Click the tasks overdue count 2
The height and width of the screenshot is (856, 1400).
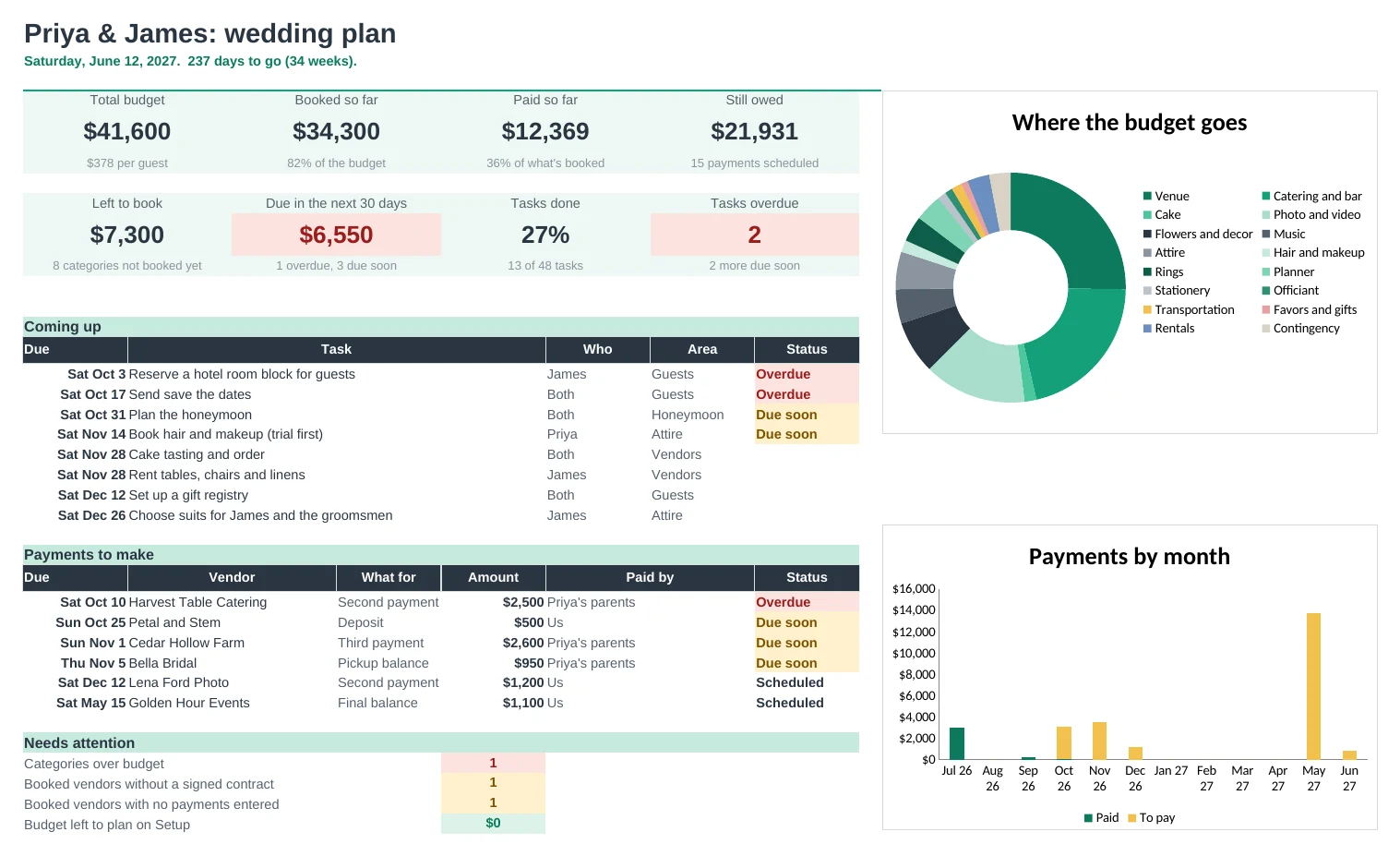pos(754,235)
